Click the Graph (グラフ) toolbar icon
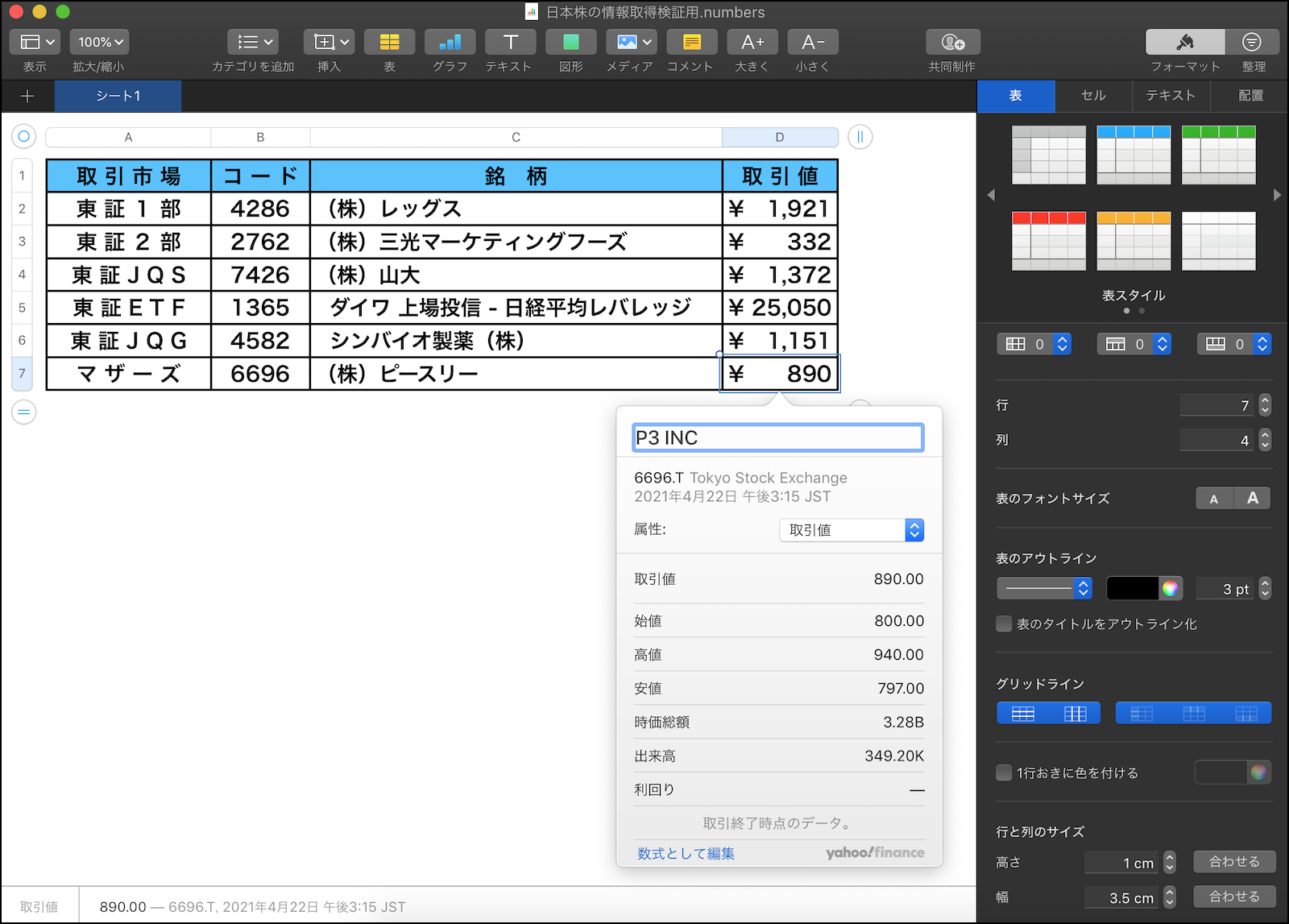1289x924 pixels. pos(450,42)
